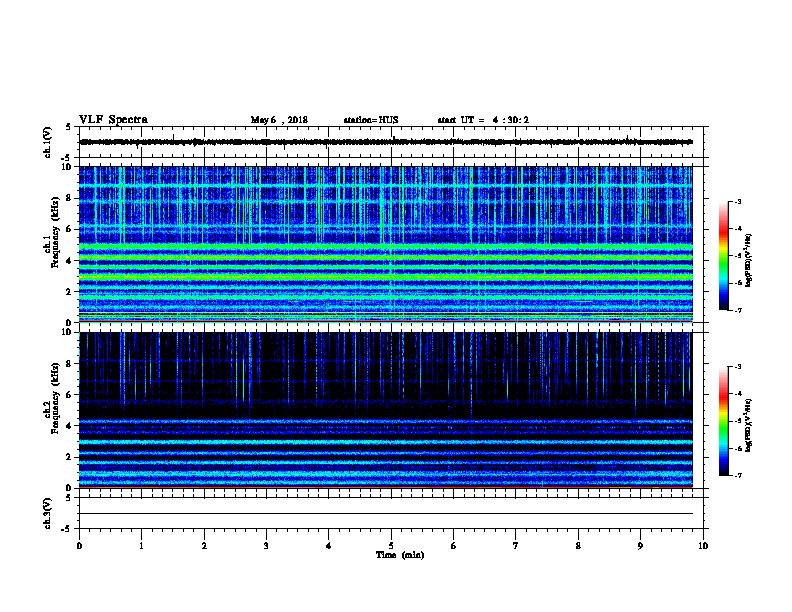This screenshot has height=612, width=792.
Task: Click the ch.2 spectrogram color scale bar
Action: 723,421
